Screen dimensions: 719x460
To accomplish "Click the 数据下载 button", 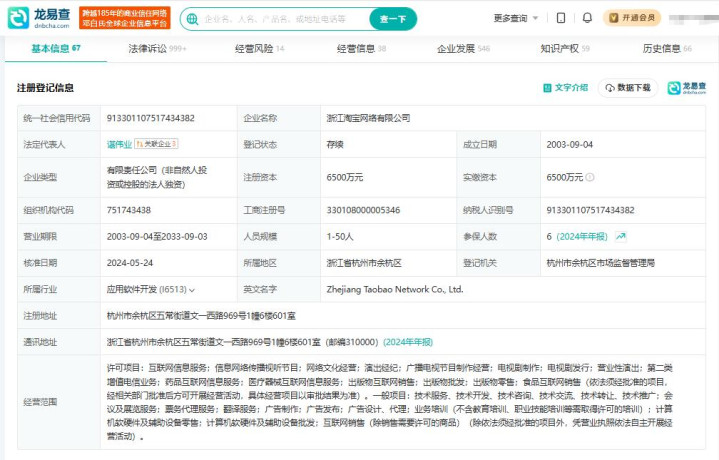I will [629, 88].
